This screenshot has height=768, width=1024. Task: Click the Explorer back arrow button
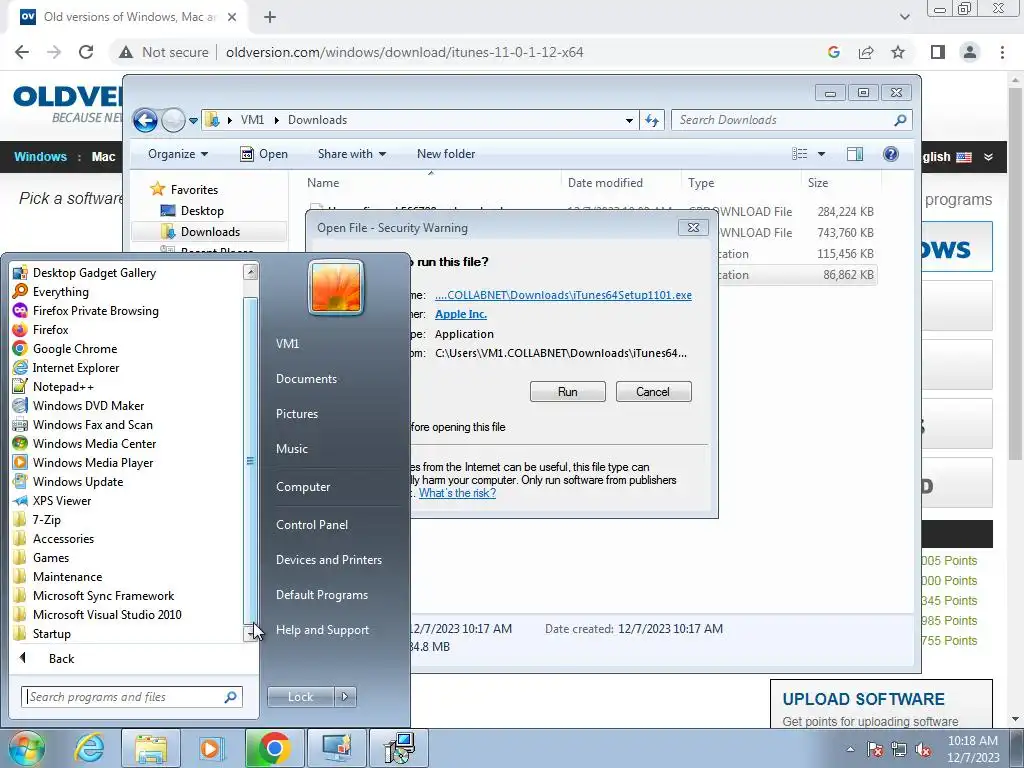145,120
